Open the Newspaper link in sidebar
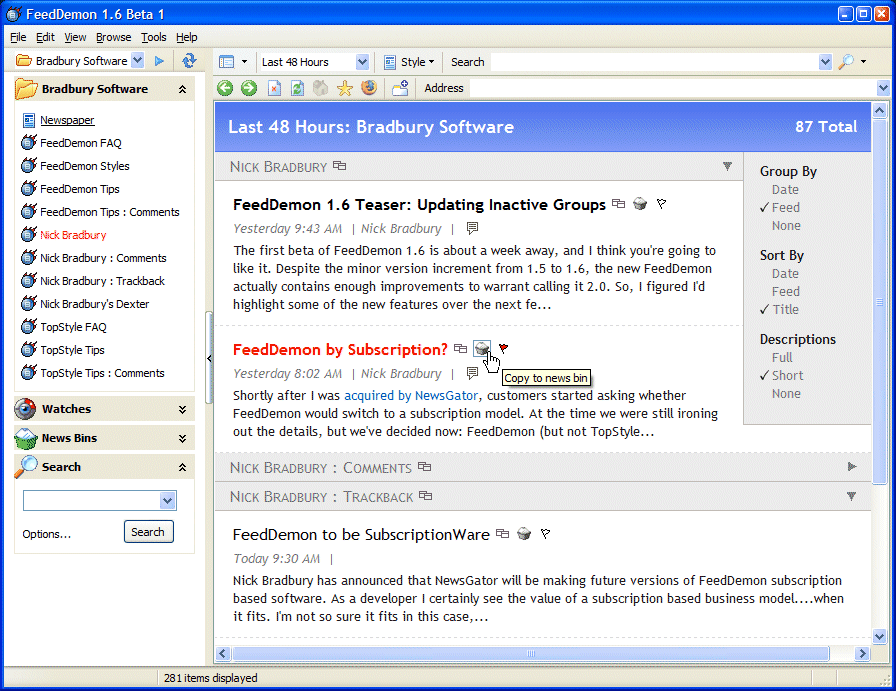 67,120
